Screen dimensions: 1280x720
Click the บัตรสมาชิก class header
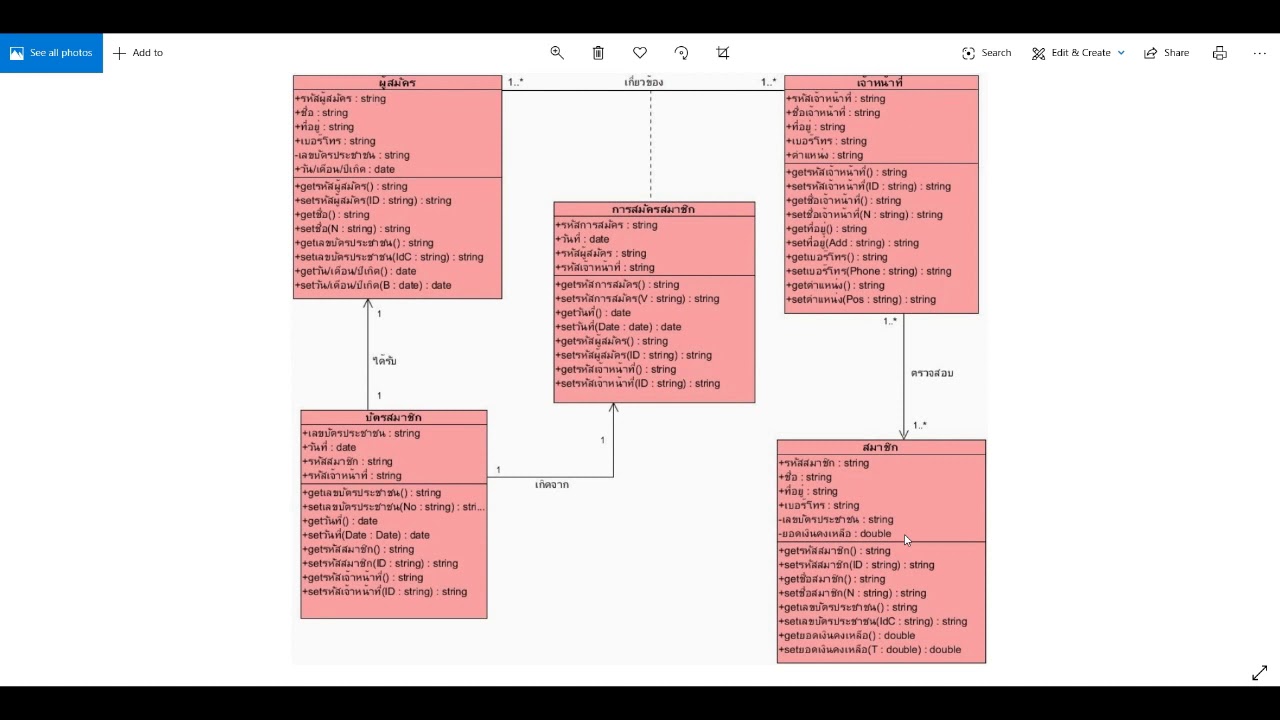click(394, 417)
